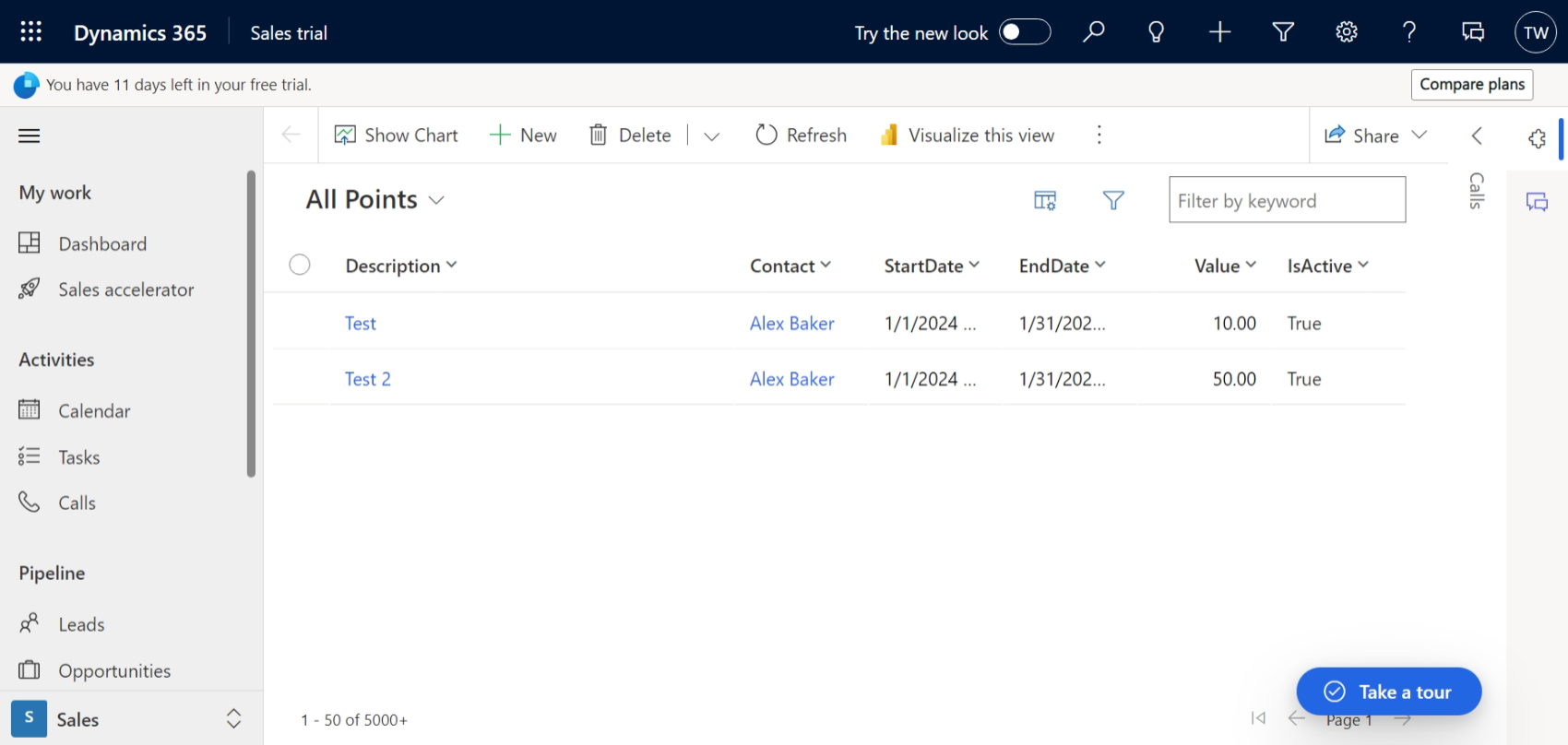1568x745 pixels.
Task: Open the help question mark icon
Action: (1409, 32)
